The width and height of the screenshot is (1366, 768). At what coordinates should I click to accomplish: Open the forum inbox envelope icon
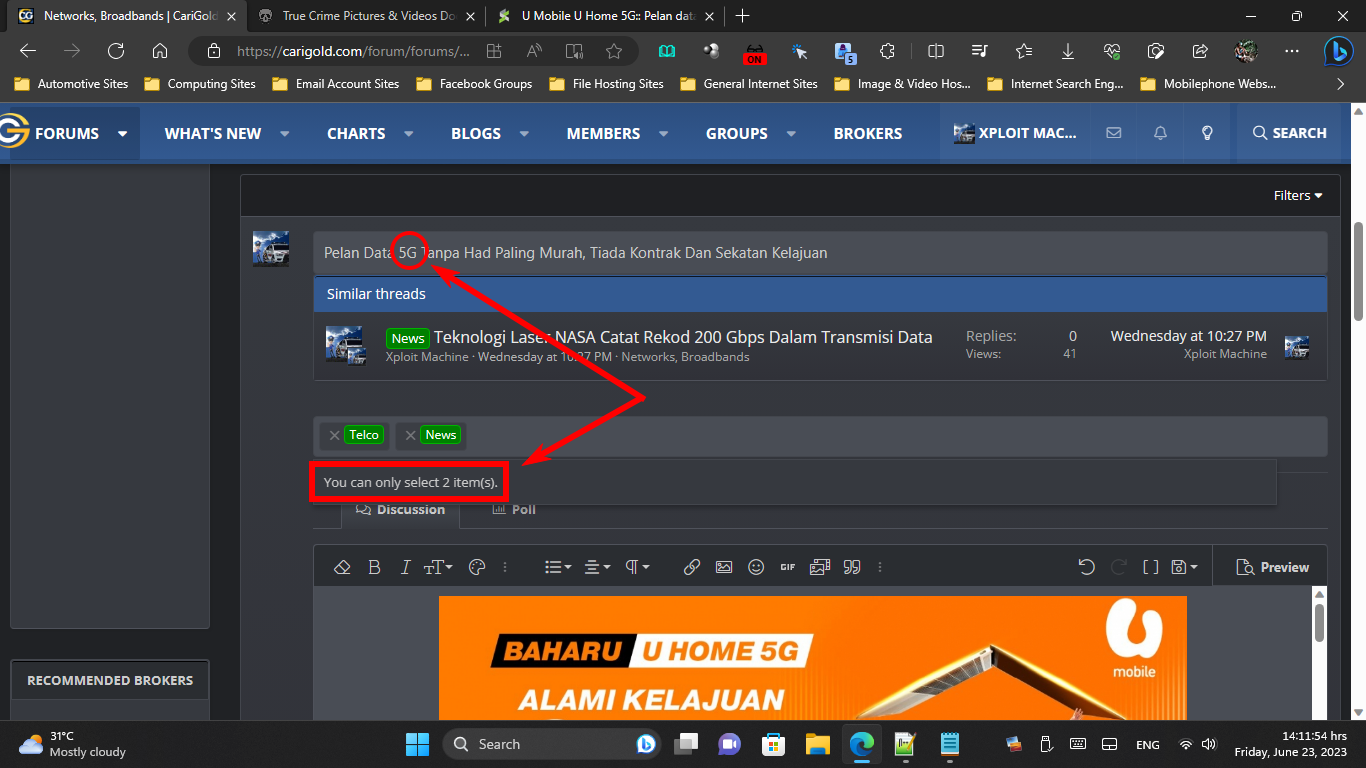point(1113,133)
